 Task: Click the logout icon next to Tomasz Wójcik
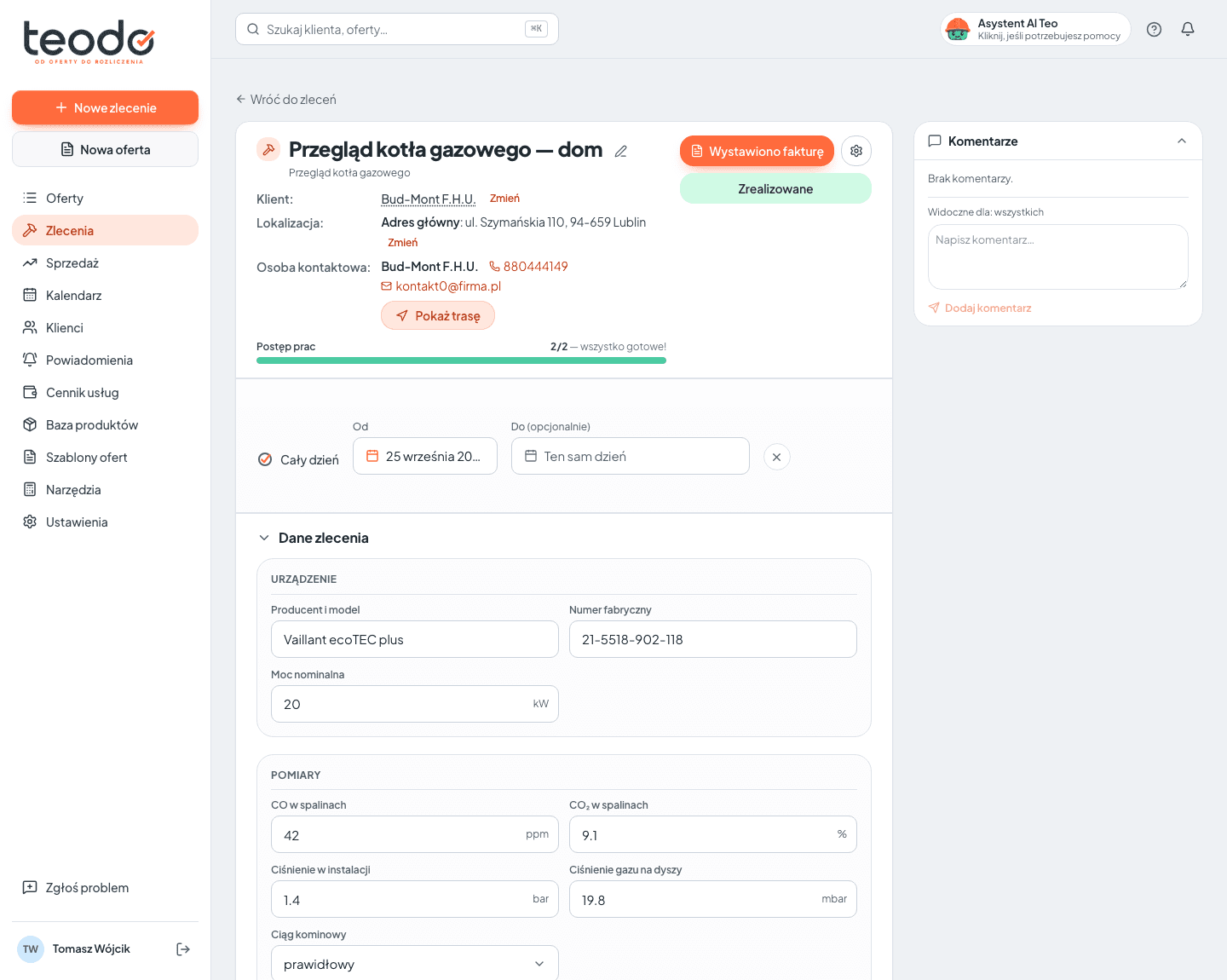(183, 949)
